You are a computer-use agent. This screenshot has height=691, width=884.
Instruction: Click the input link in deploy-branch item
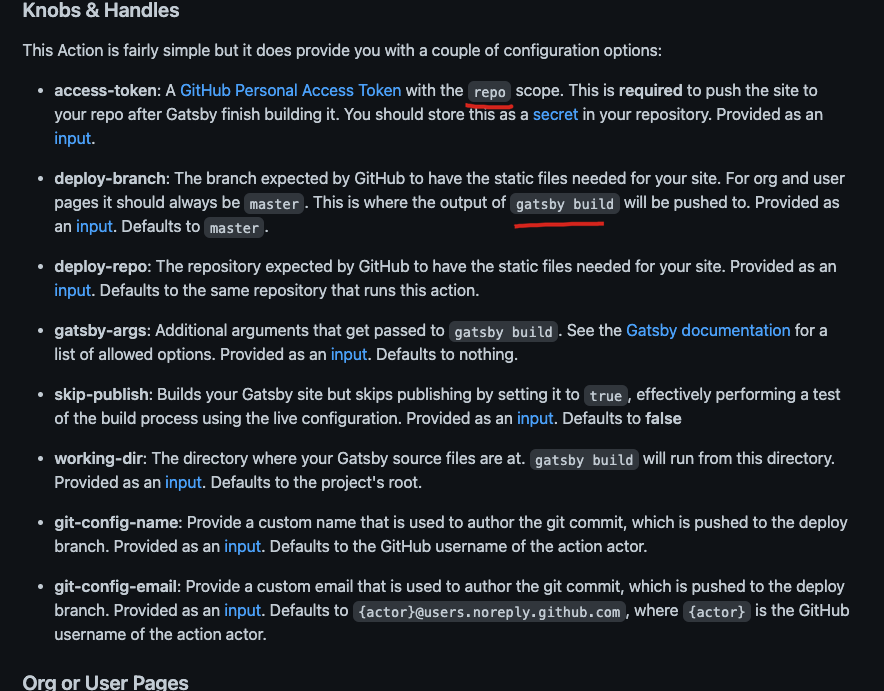(x=94, y=227)
